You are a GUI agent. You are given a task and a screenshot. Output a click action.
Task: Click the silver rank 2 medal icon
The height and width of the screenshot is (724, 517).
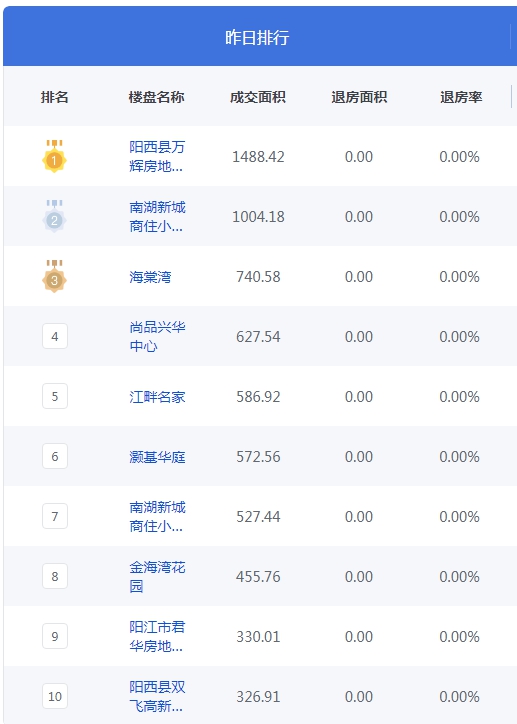point(54,216)
